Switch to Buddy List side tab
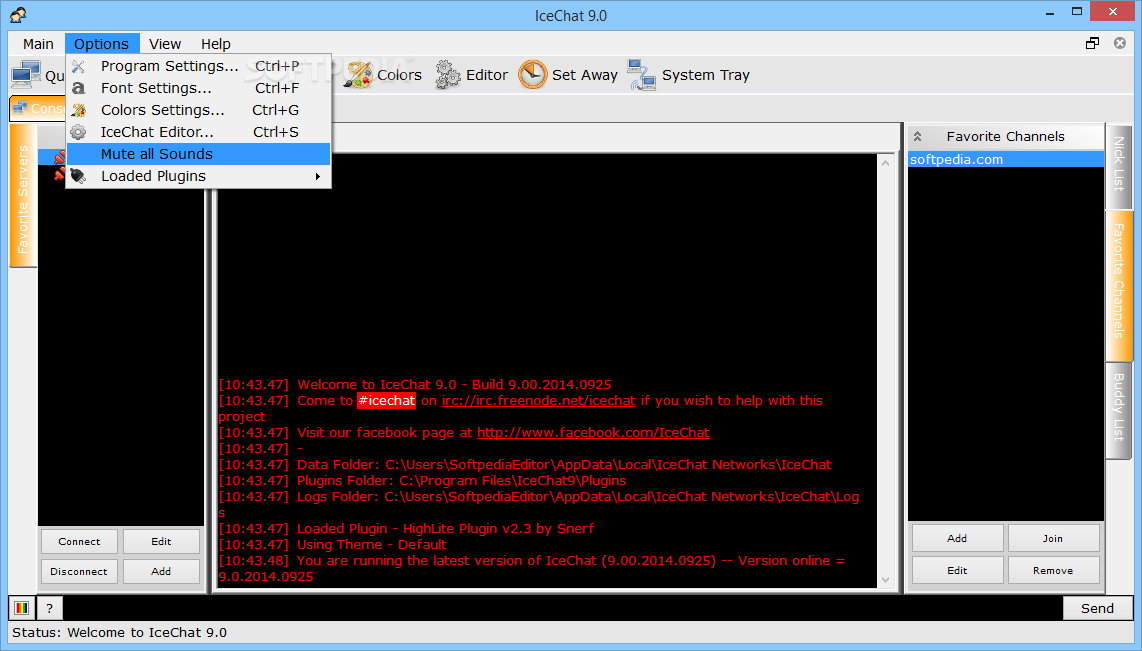Viewport: 1142px width, 651px height. pyautogui.click(x=1119, y=409)
